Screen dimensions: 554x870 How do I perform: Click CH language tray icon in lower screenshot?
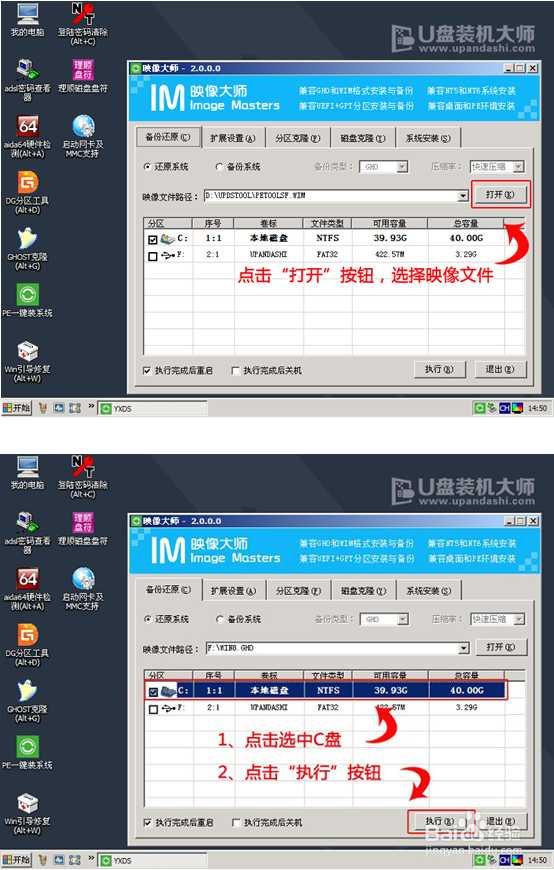[505, 860]
